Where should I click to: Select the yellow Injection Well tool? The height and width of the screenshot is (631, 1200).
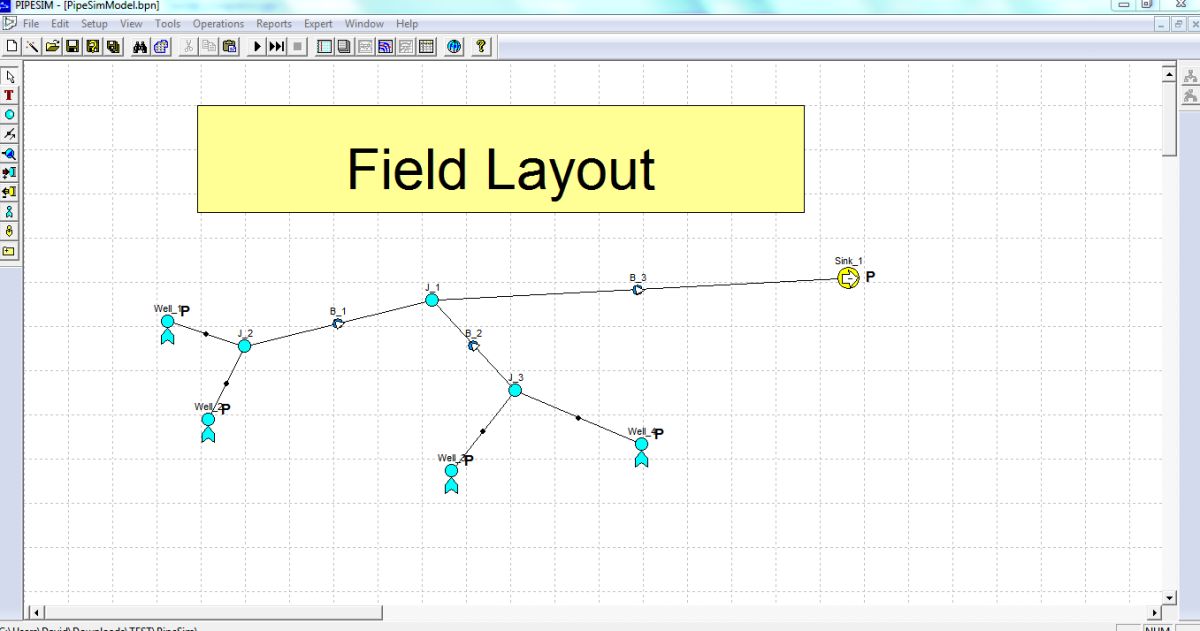pos(10,231)
